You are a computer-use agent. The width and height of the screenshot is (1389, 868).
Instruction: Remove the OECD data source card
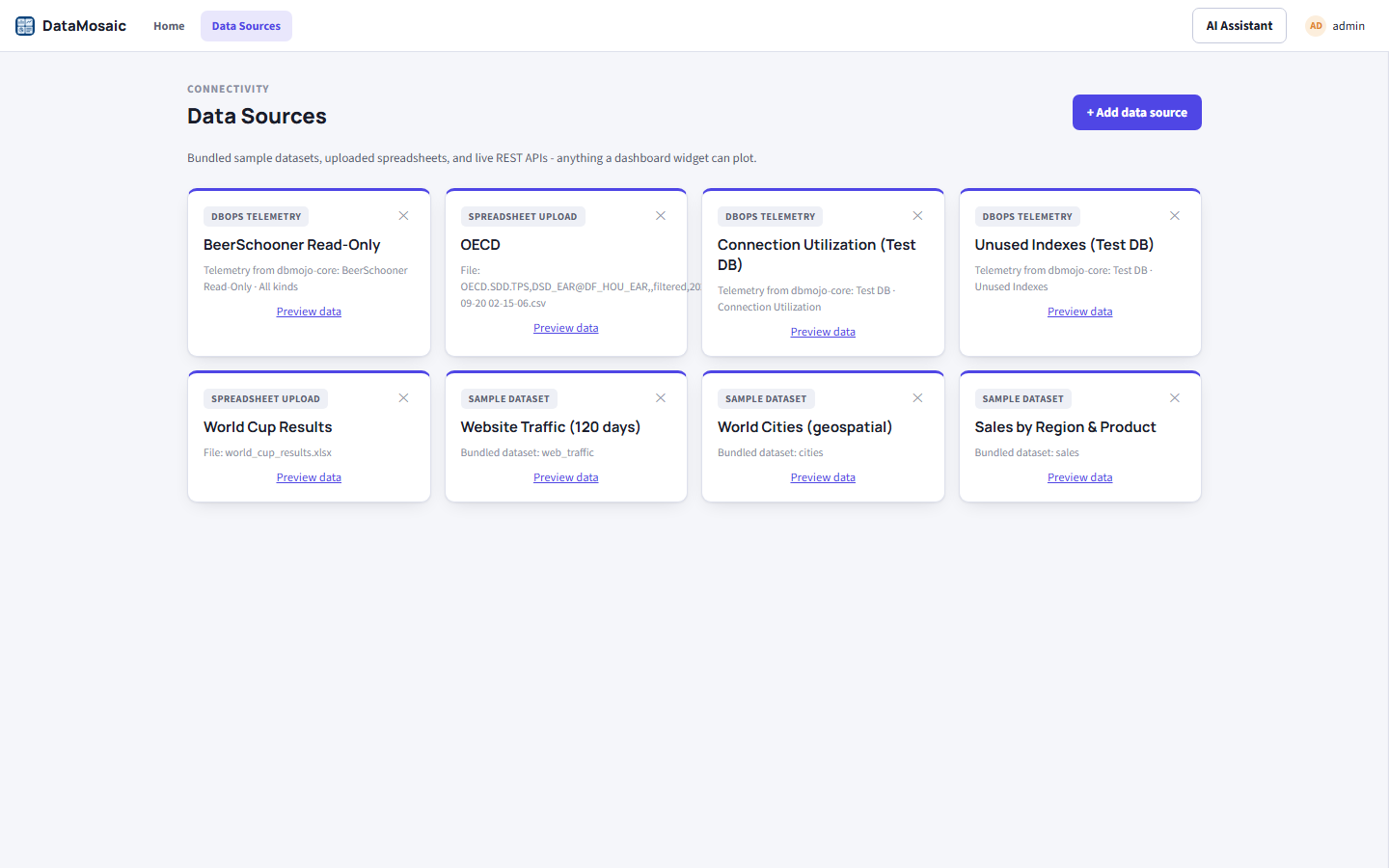(x=661, y=216)
